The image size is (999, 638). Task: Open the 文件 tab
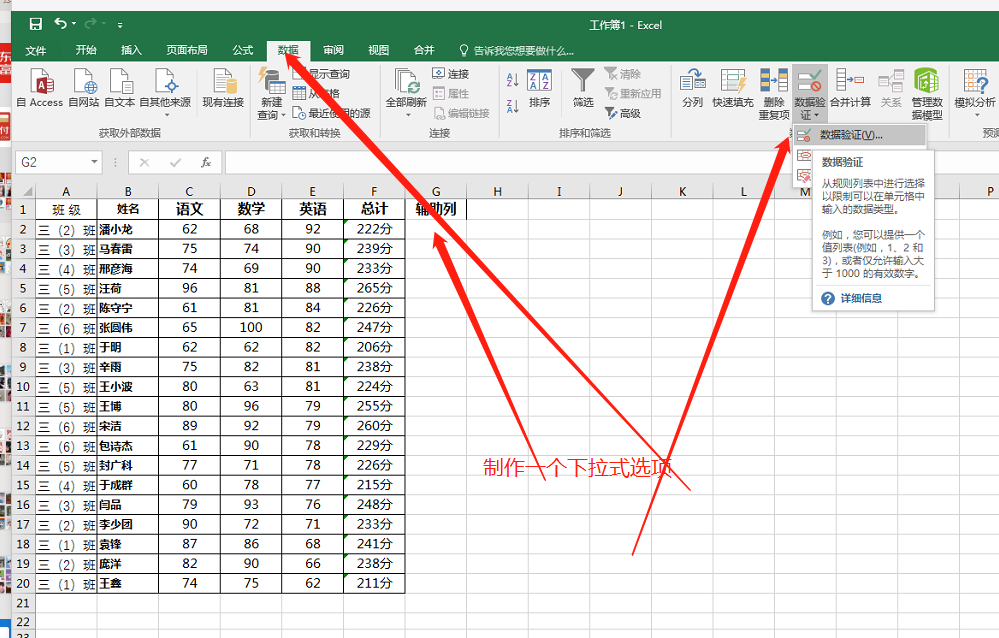click(36, 50)
